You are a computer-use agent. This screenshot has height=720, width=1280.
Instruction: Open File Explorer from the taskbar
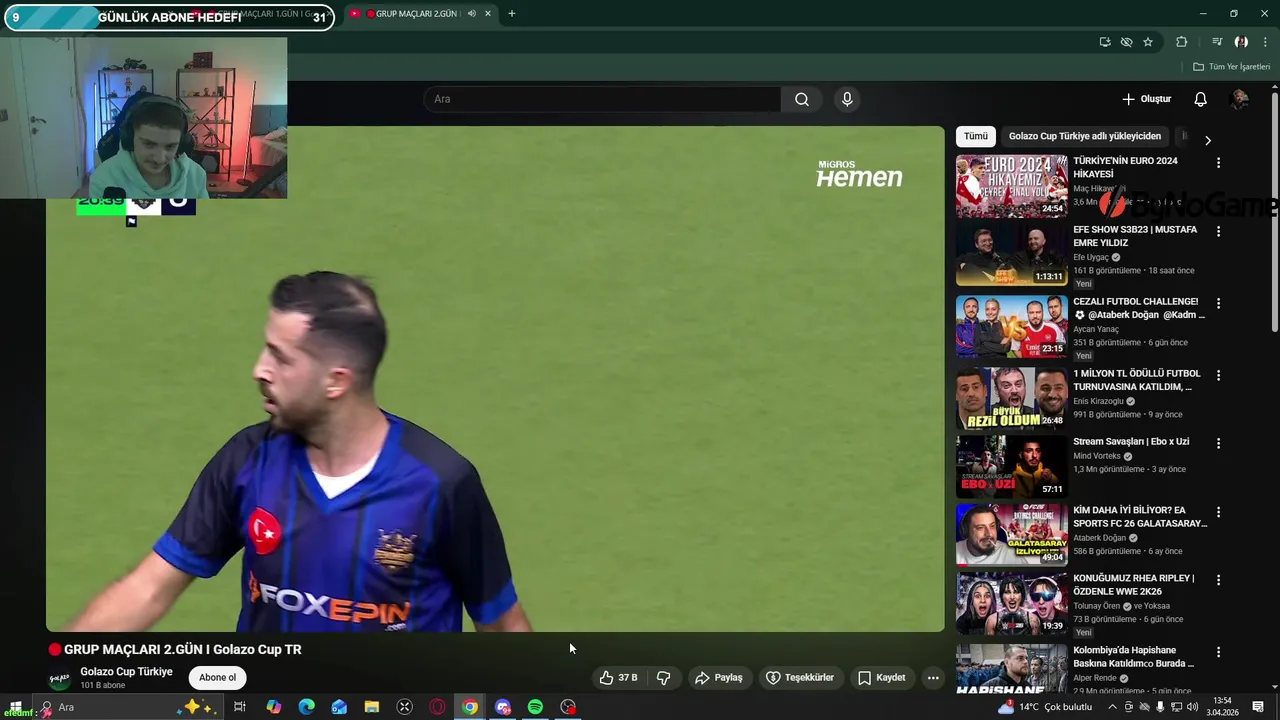[371, 707]
